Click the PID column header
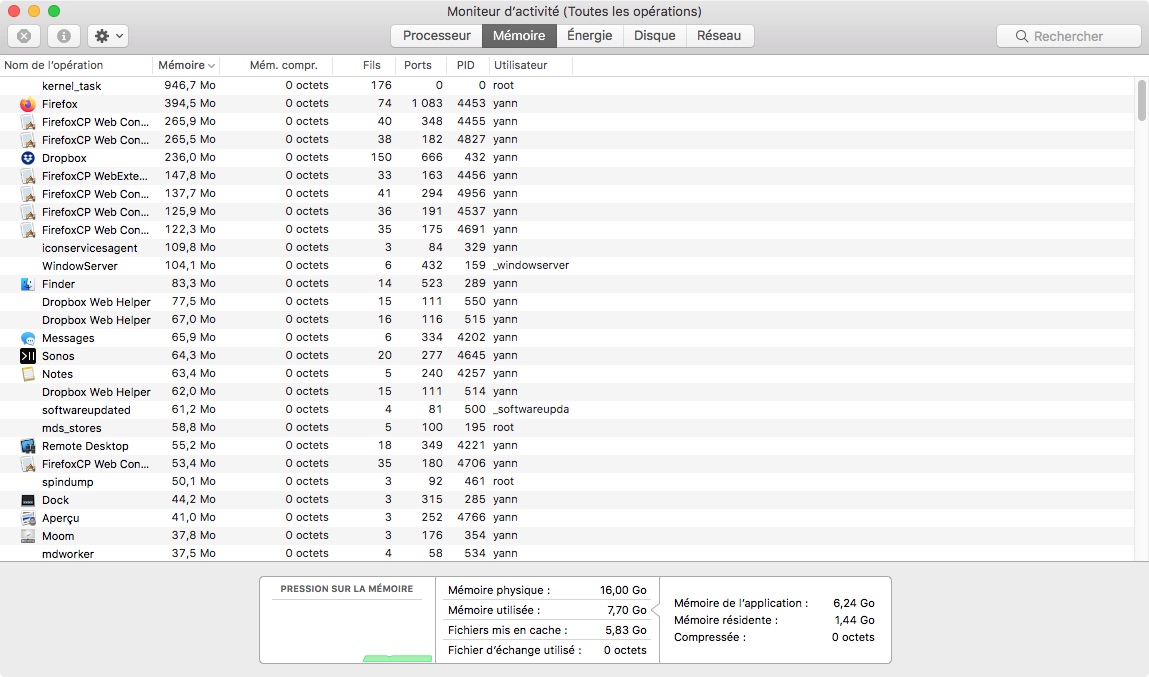Viewport: 1149px width, 677px height. point(466,65)
